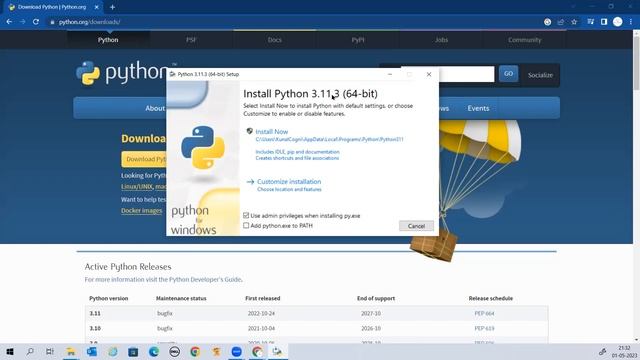Click the 3.11 version cell
Screen dimensions: 640x360
pyautogui.click(x=95, y=313)
